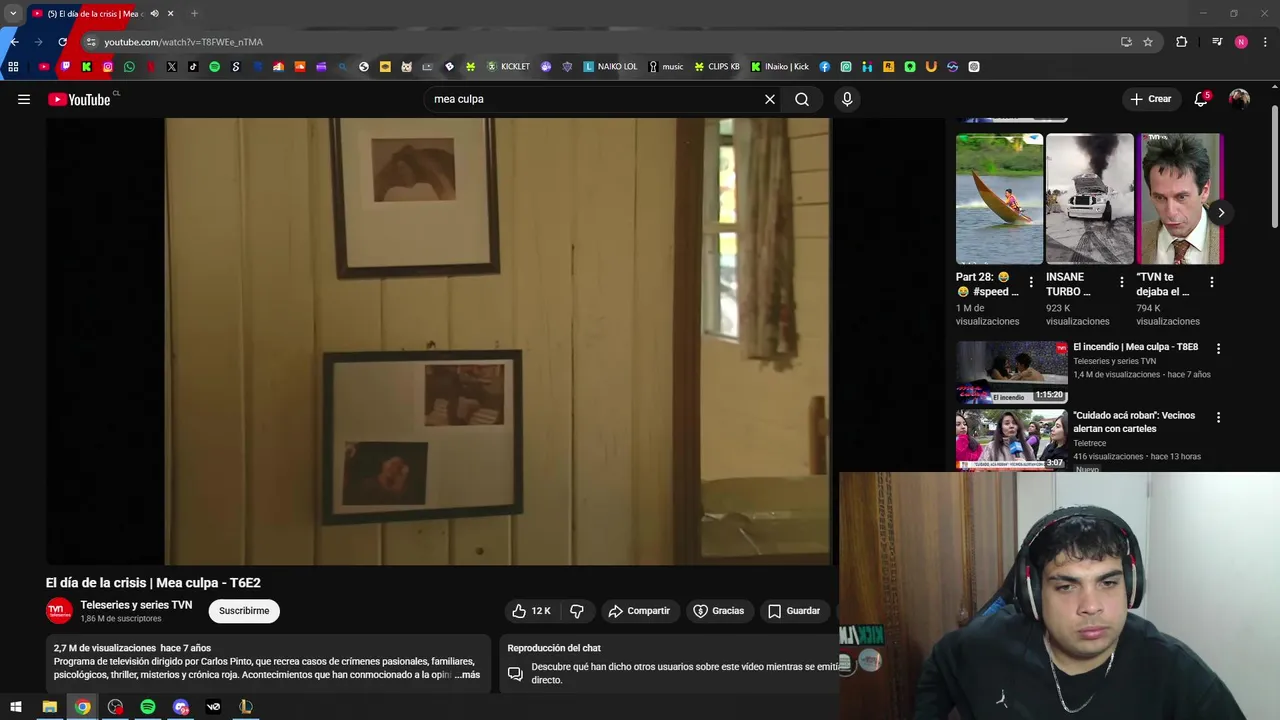Viewport: 1280px width, 720px height.
Task: Open the Chrome profile avatar
Action: pyautogui.click(x=1241, y=42)
